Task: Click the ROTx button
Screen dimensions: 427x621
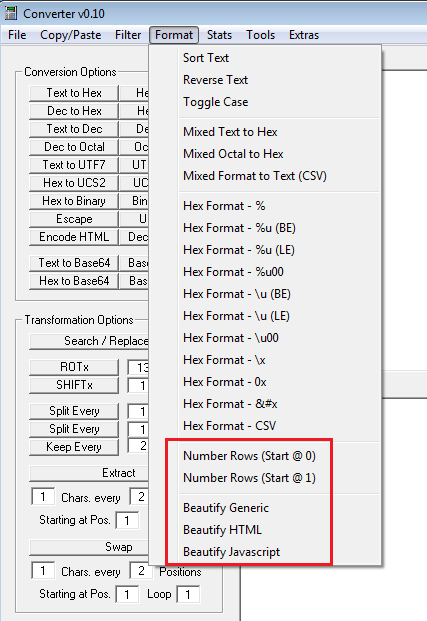Action: [x=74, y=367]
